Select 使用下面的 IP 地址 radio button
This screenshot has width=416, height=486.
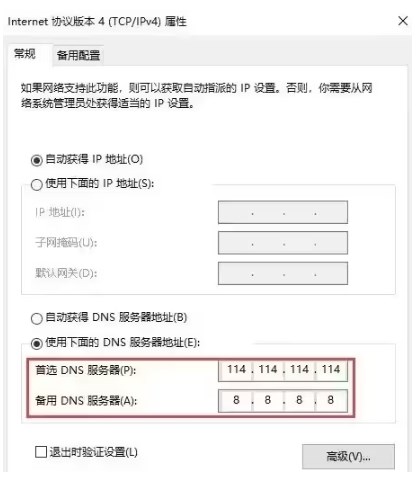37,184
